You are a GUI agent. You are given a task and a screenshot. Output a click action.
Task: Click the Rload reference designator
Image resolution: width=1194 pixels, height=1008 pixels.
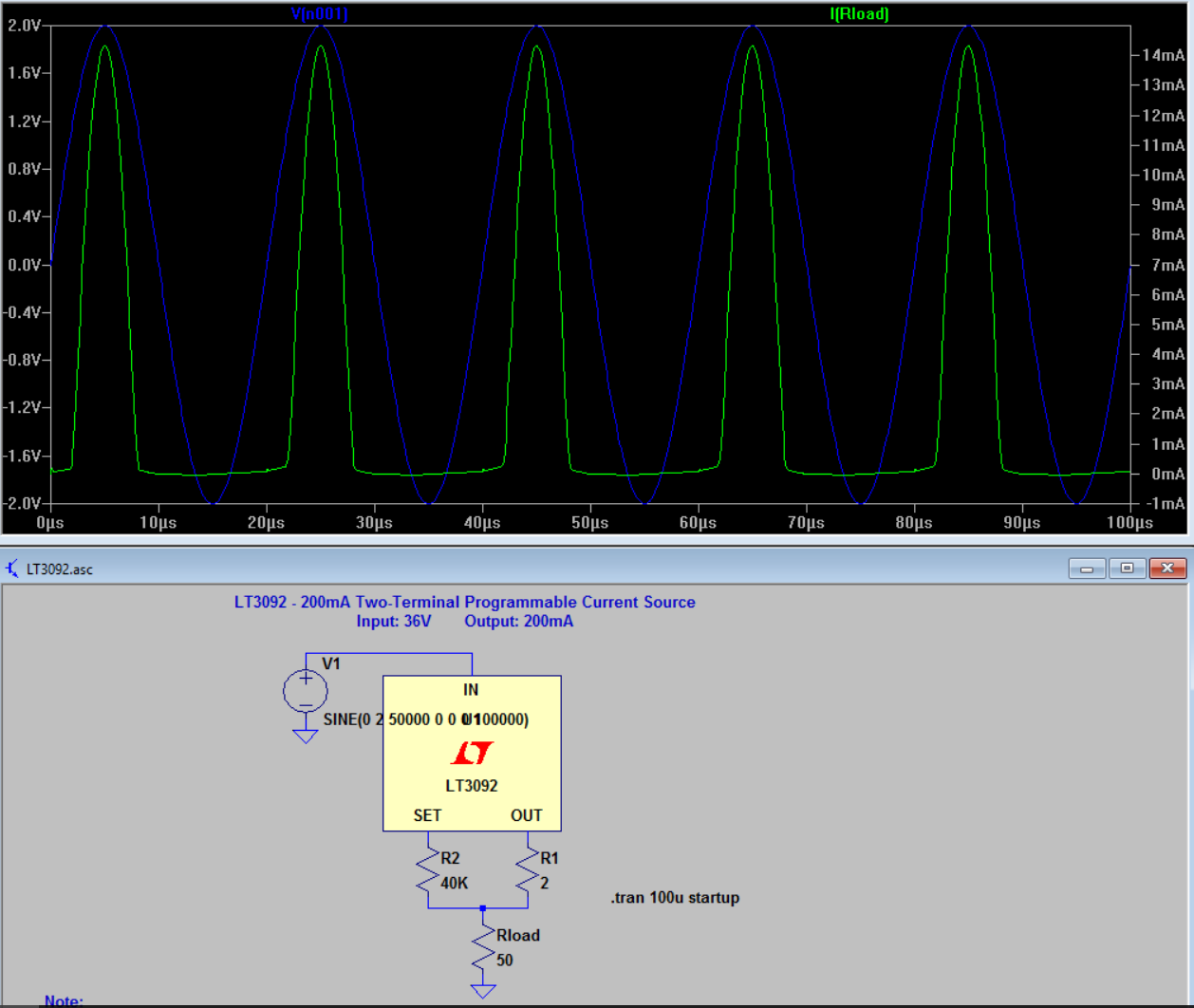point(518,936)
